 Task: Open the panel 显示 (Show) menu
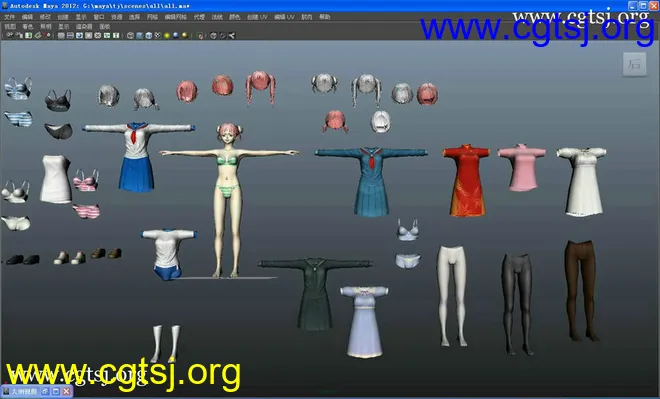tap(64, 27)
